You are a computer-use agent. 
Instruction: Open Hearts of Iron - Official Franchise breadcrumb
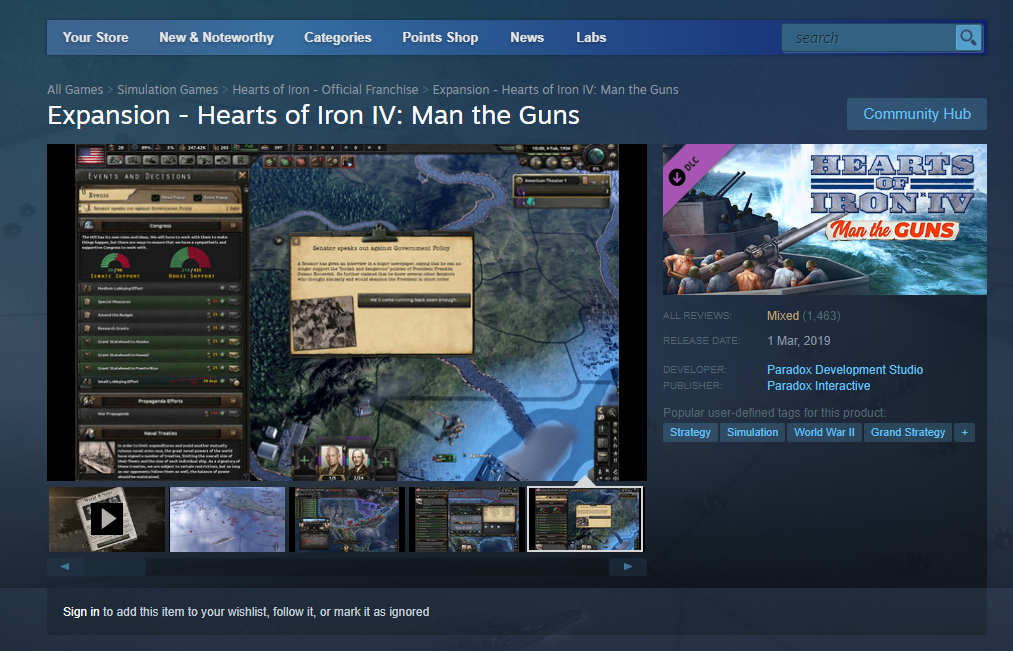pos(325,90)
